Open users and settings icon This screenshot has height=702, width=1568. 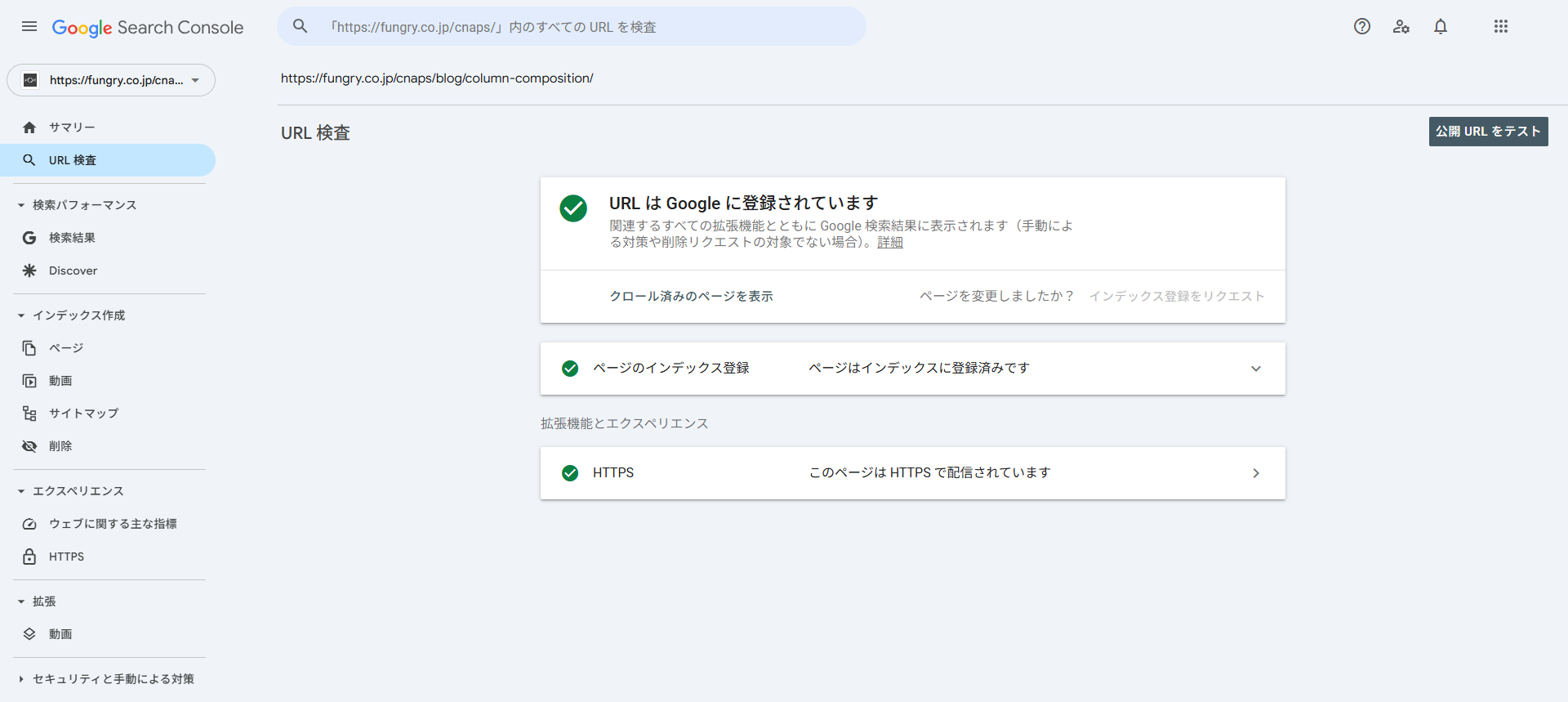click(1401, 26)
